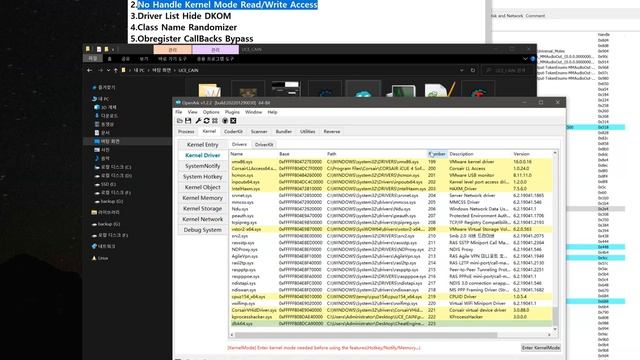Switch to the Bundler tab

pyautogui.click(x=284, y=131)
